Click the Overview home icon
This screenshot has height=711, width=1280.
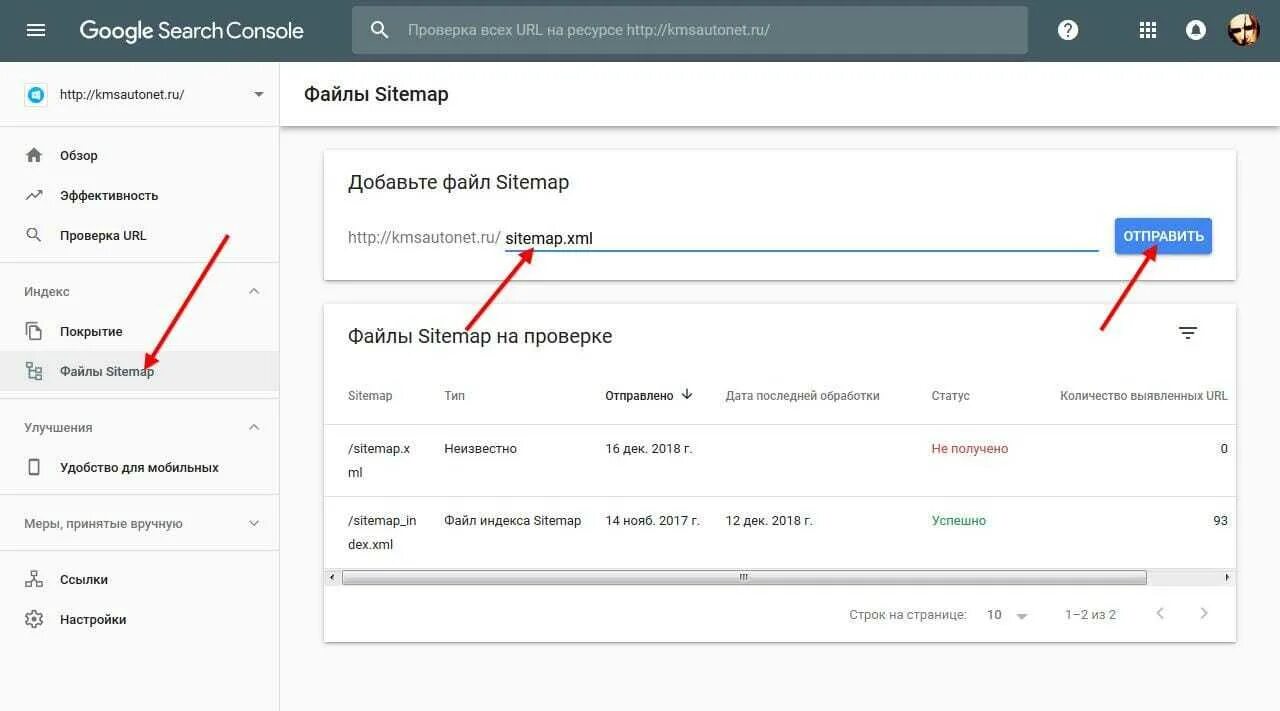[34, 155]
